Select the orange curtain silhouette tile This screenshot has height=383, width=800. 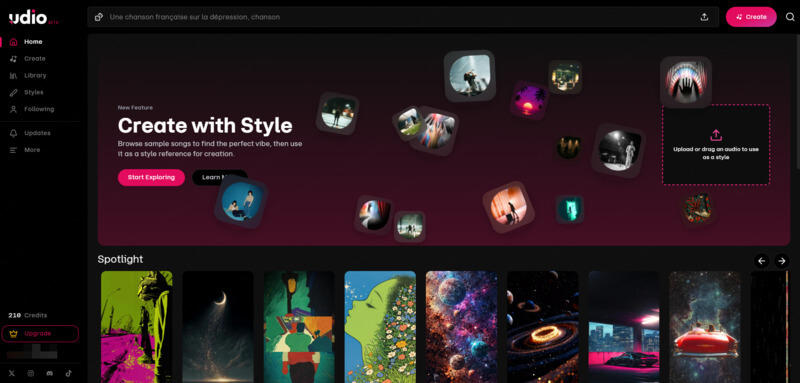[x=509, y=207]
